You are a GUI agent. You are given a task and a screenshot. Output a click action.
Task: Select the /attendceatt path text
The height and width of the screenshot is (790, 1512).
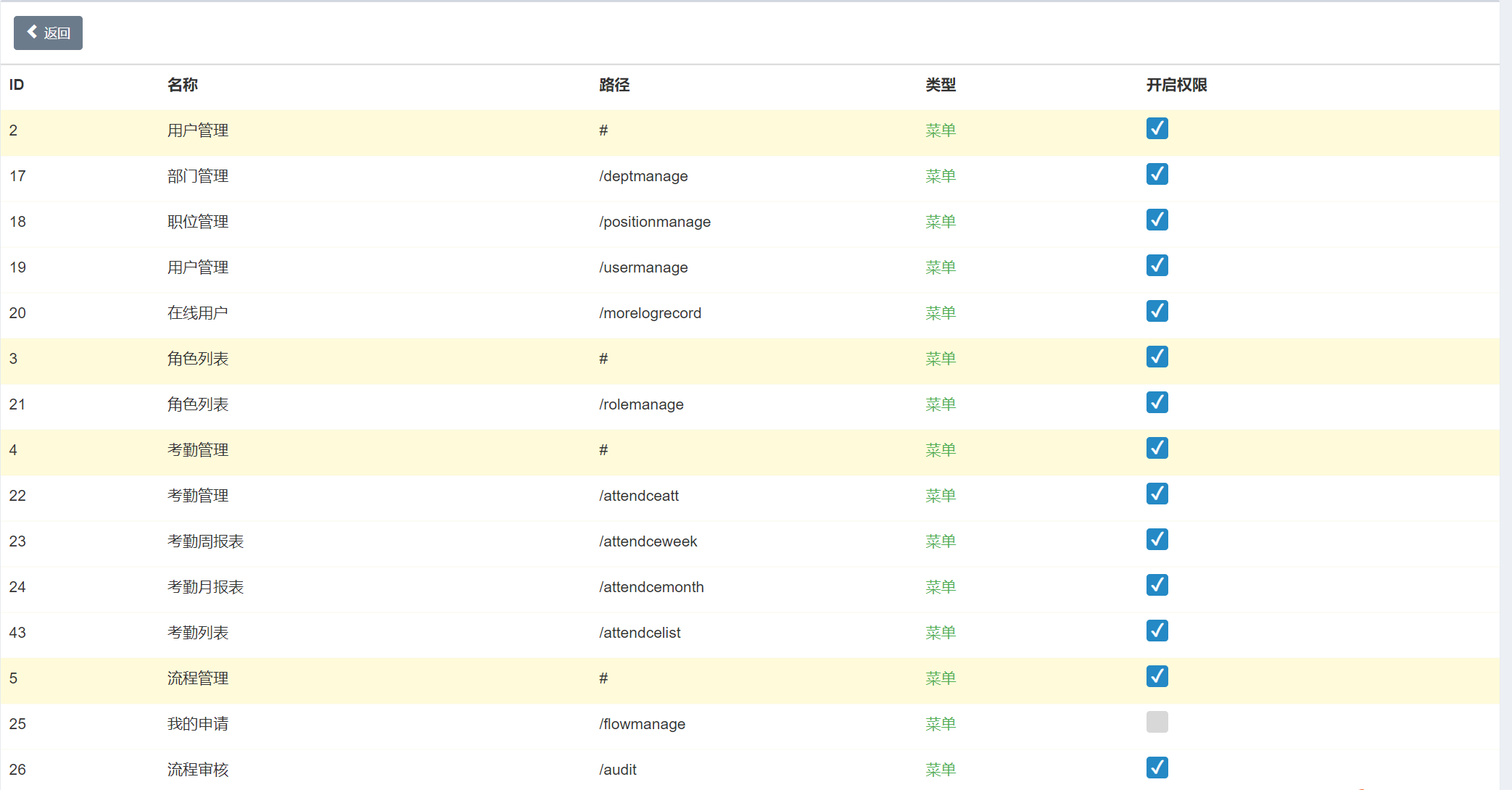pos(638,495)
